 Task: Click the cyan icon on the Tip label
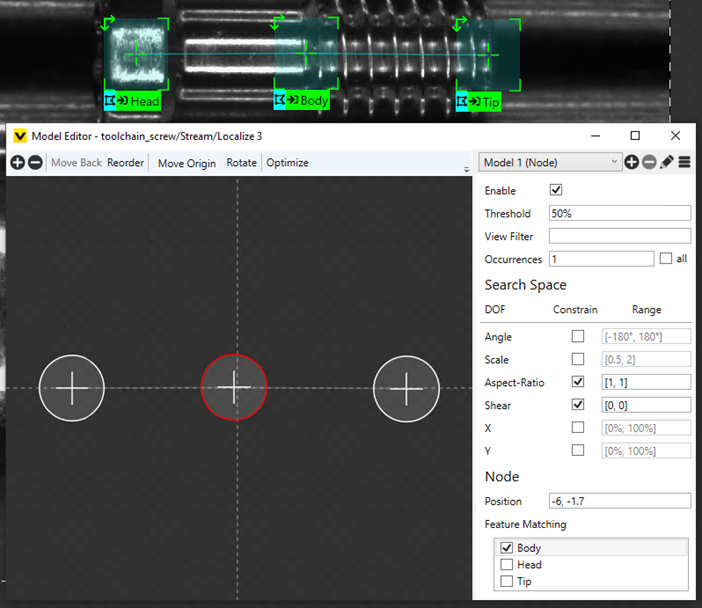point(462,101)
